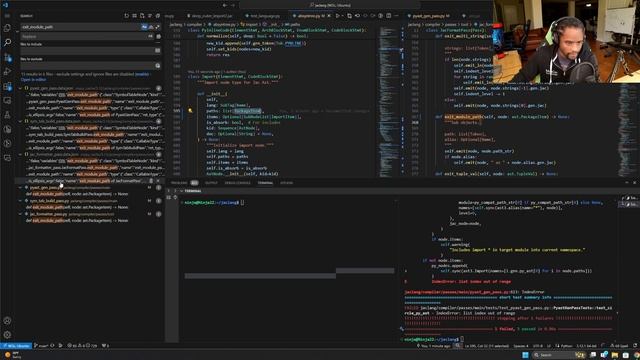Open the Extensions view
Viewport: 640px width, 360px height.
7,86
